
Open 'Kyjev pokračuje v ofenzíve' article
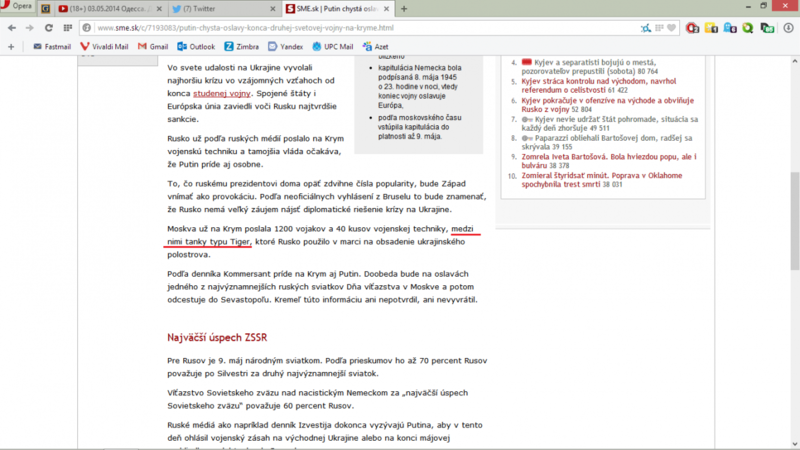tap(608, 105)
